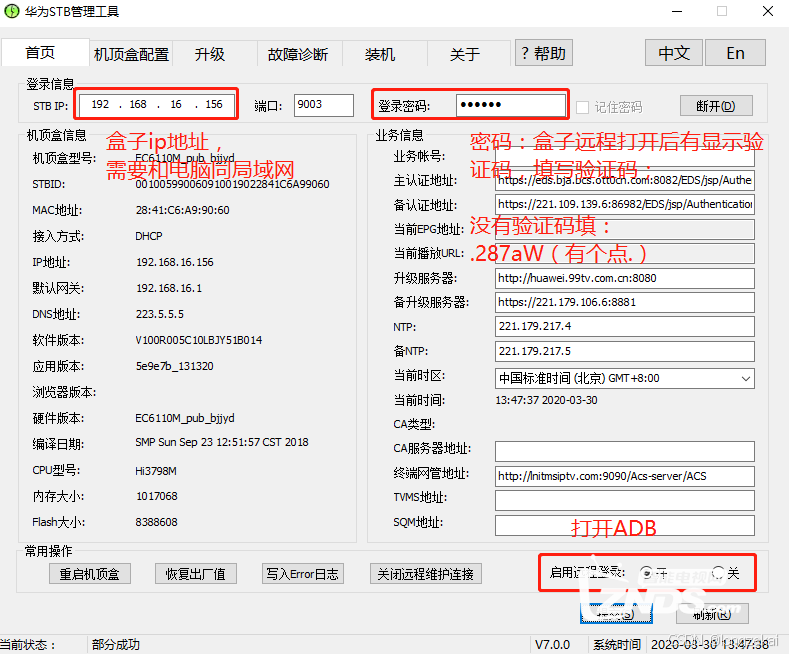Click the 端口 port field showing 9003
The height and width of the screenshot is (654, 789).
point(324,105)
